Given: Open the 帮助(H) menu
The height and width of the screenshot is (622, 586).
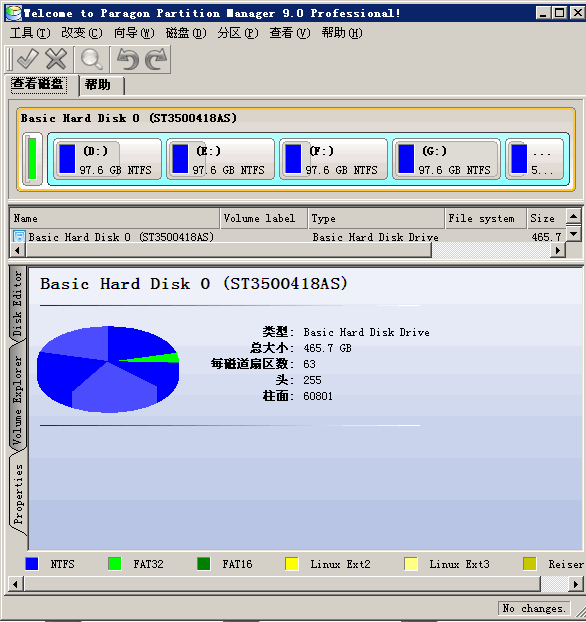Looking at the screenshot, I should 342,33.
